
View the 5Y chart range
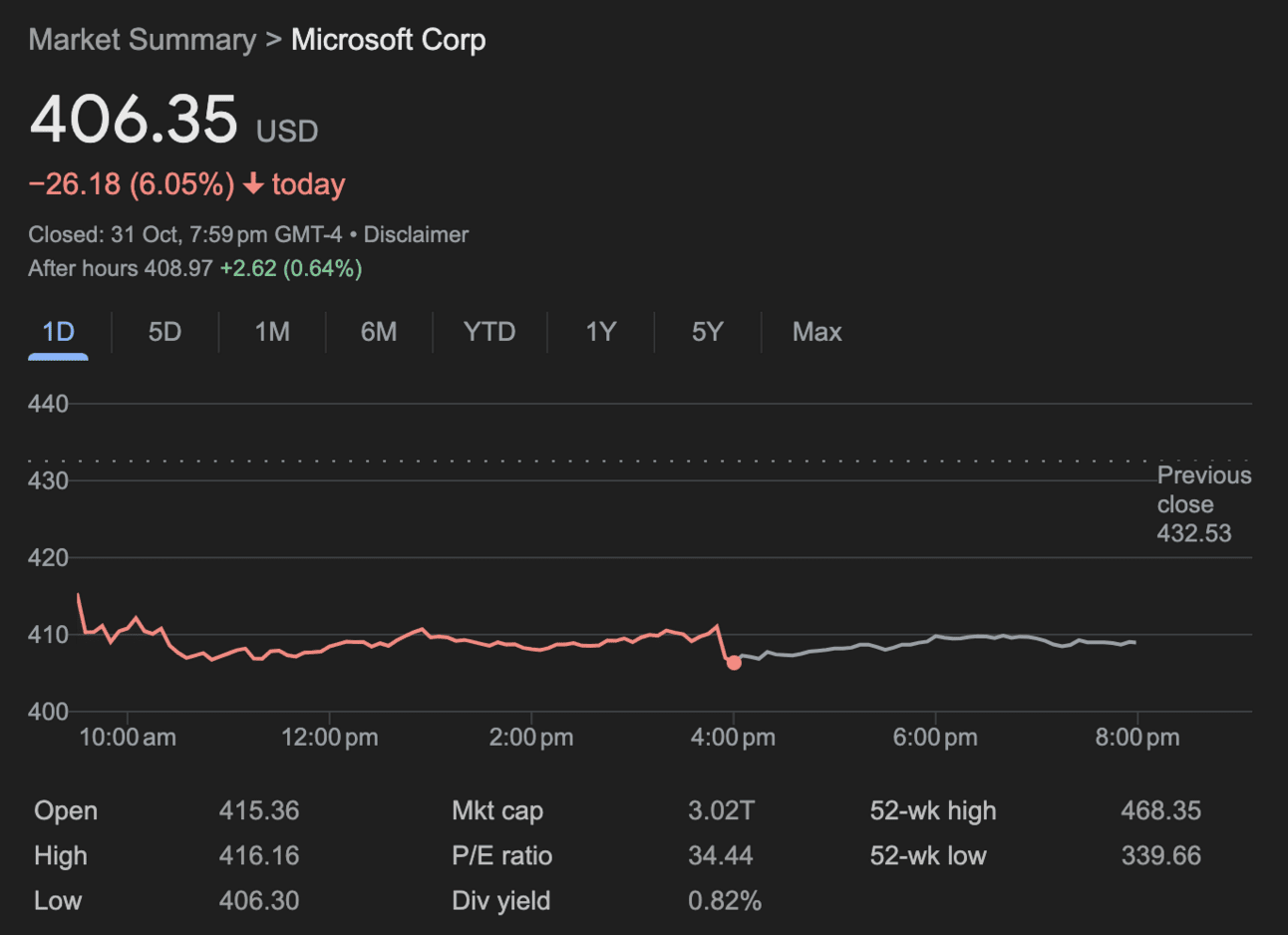[x=707, y=332]
